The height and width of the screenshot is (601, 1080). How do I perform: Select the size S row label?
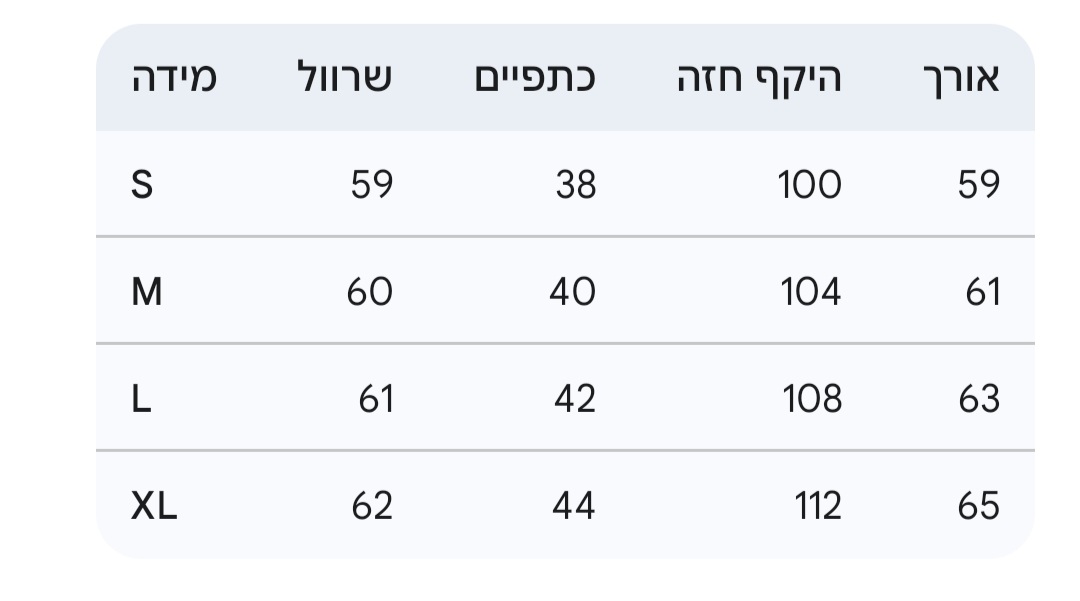point(143,184)
